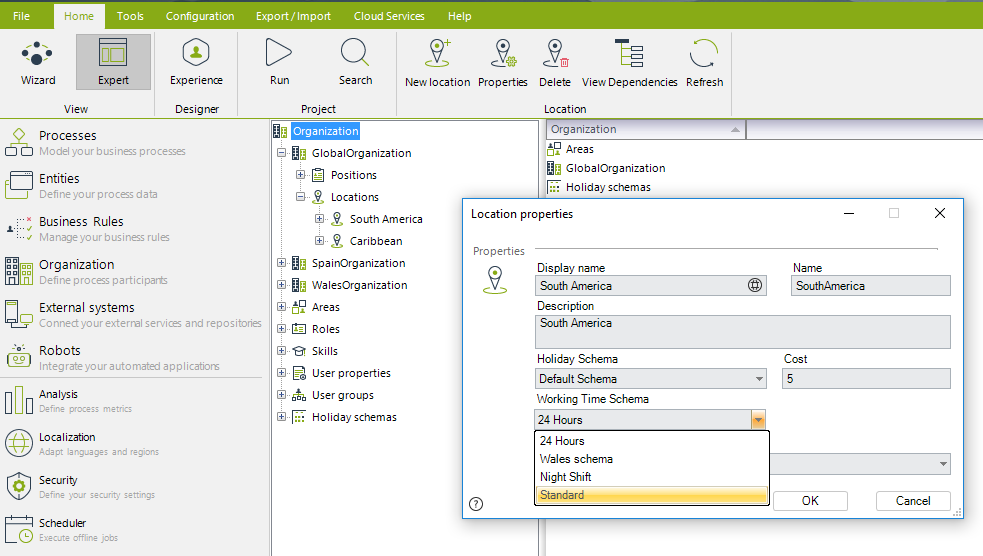Open the Processes module
983x556 pixels.
coord(94,142)
